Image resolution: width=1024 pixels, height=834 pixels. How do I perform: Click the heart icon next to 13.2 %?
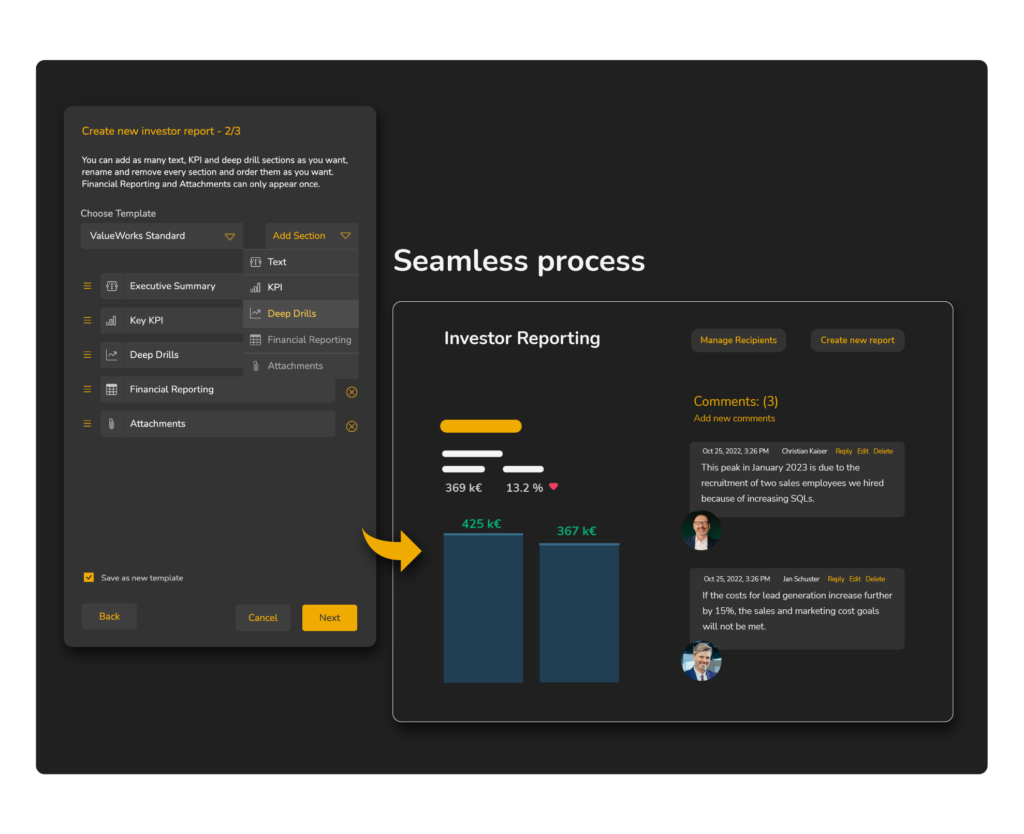pos(553,487)
